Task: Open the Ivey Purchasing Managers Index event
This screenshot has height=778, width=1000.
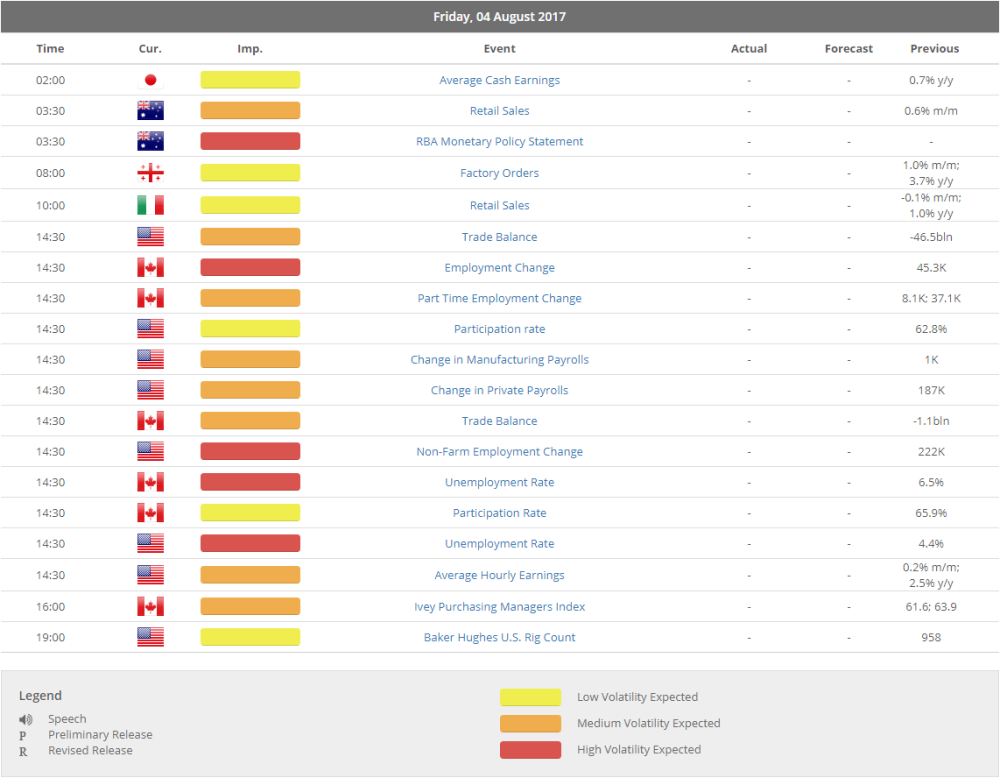Action: (x=499, y=606)
